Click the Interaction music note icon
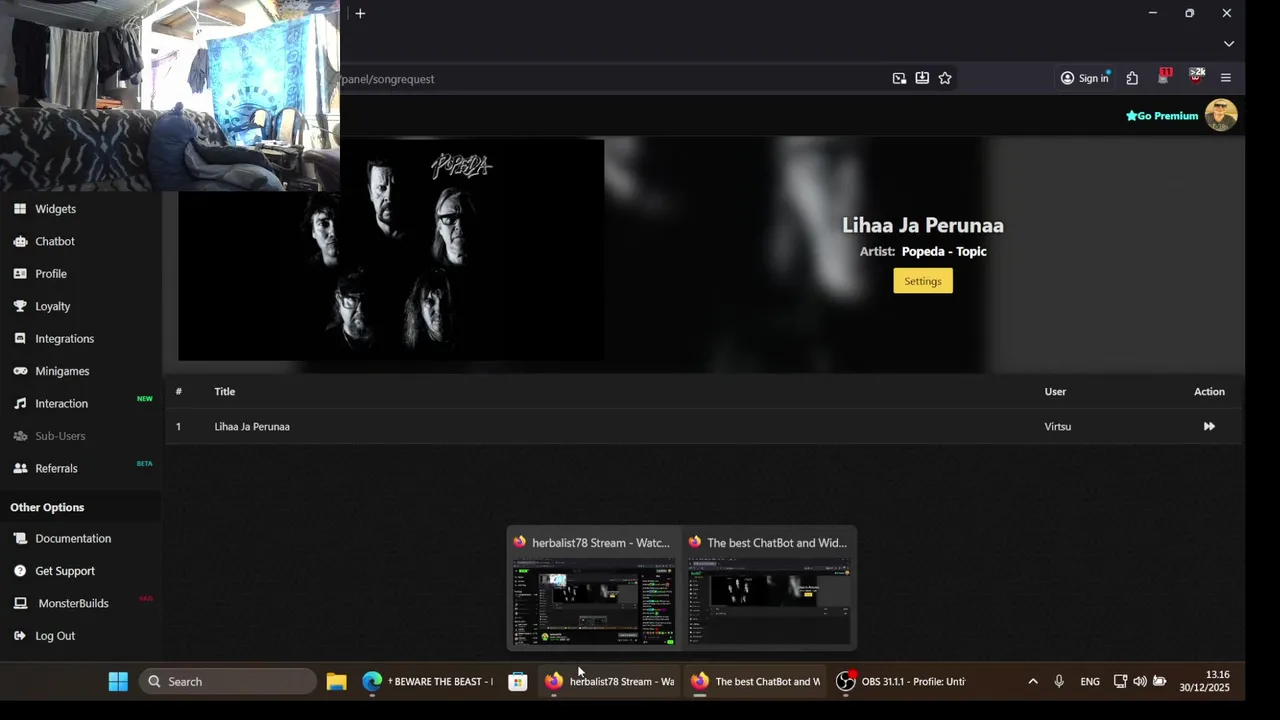Viewport: 1280px width, 720px height. point(20,404)
